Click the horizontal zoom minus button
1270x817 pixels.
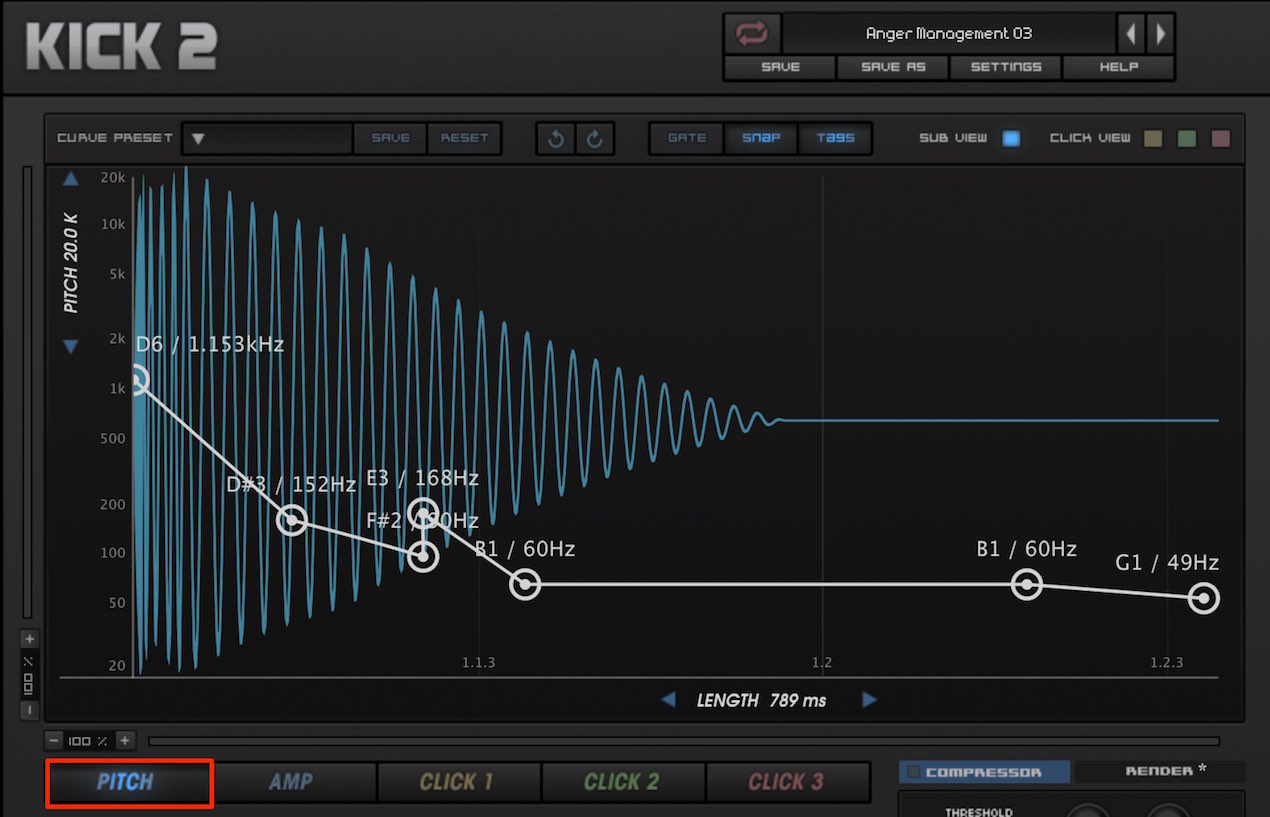(55, 741)
